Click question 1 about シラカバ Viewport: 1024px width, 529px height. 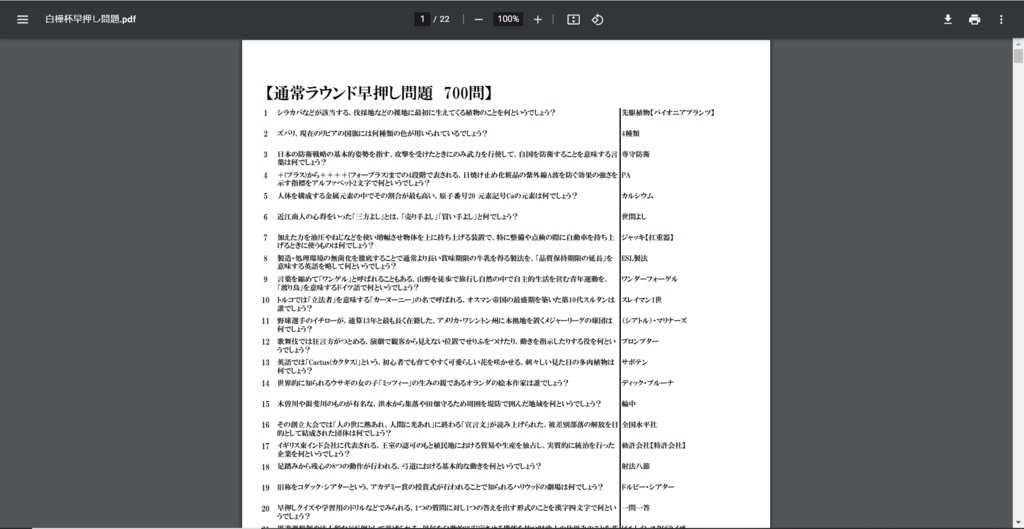click(x=416, y=112)
